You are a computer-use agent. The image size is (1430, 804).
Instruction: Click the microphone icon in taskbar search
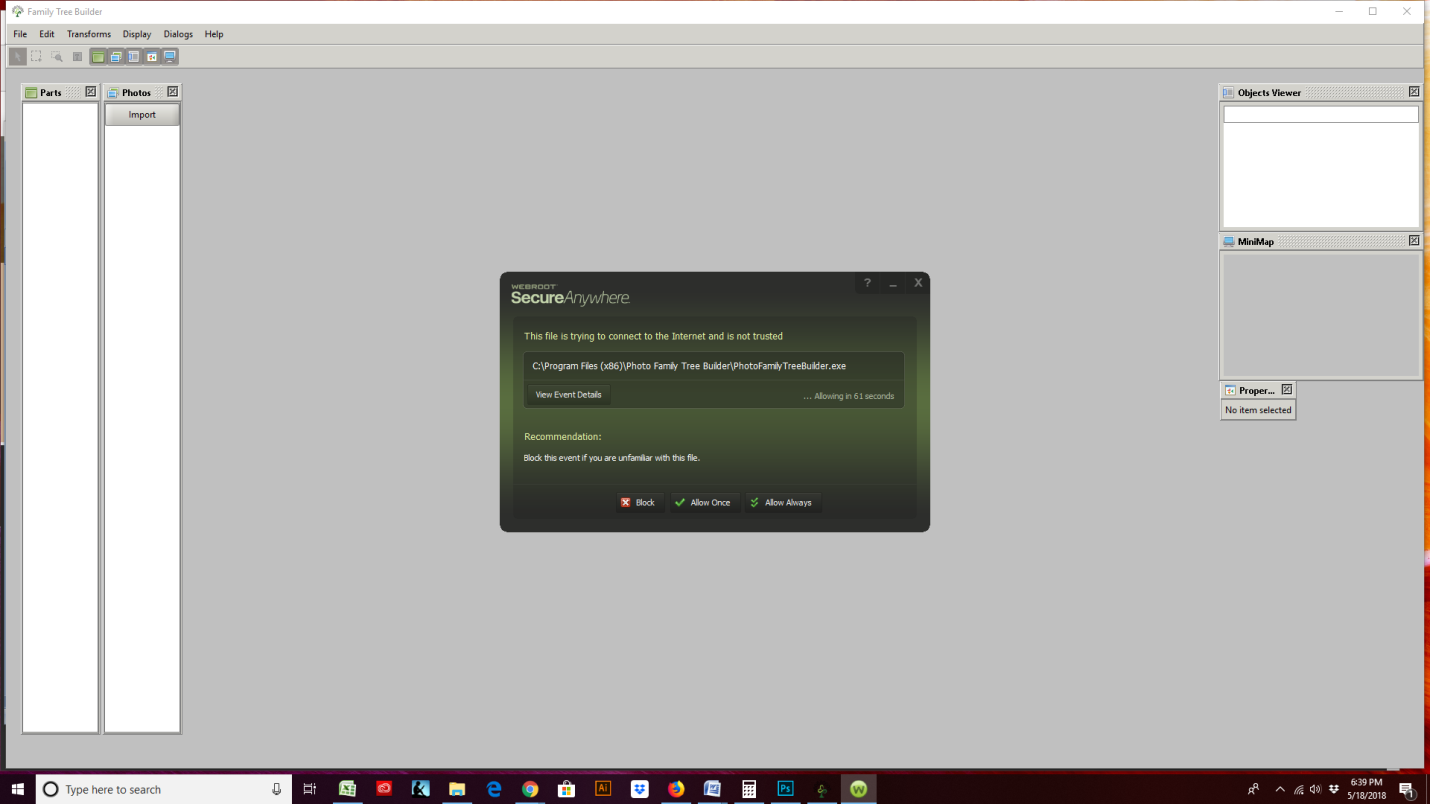(277, 789)
